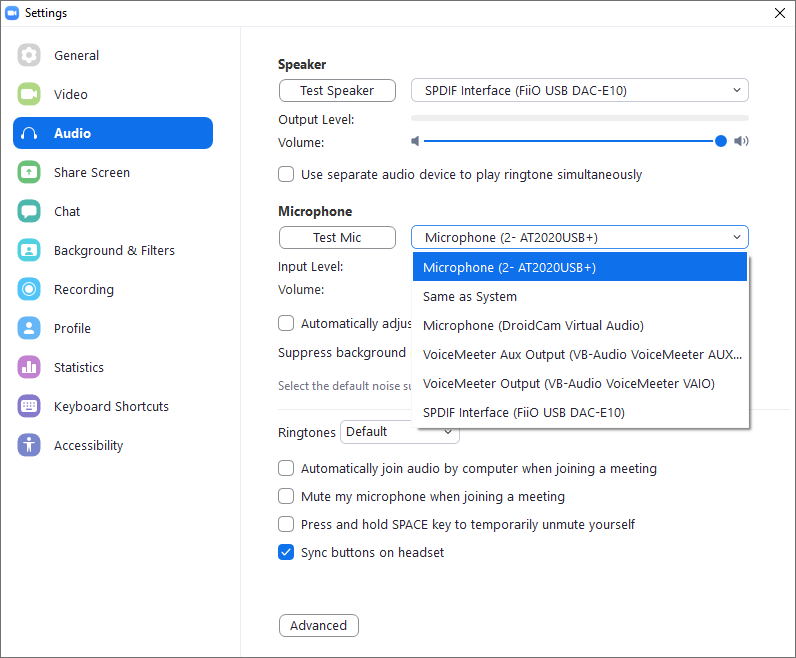Uncheck Sync buttons on headset

click(286, 552)
